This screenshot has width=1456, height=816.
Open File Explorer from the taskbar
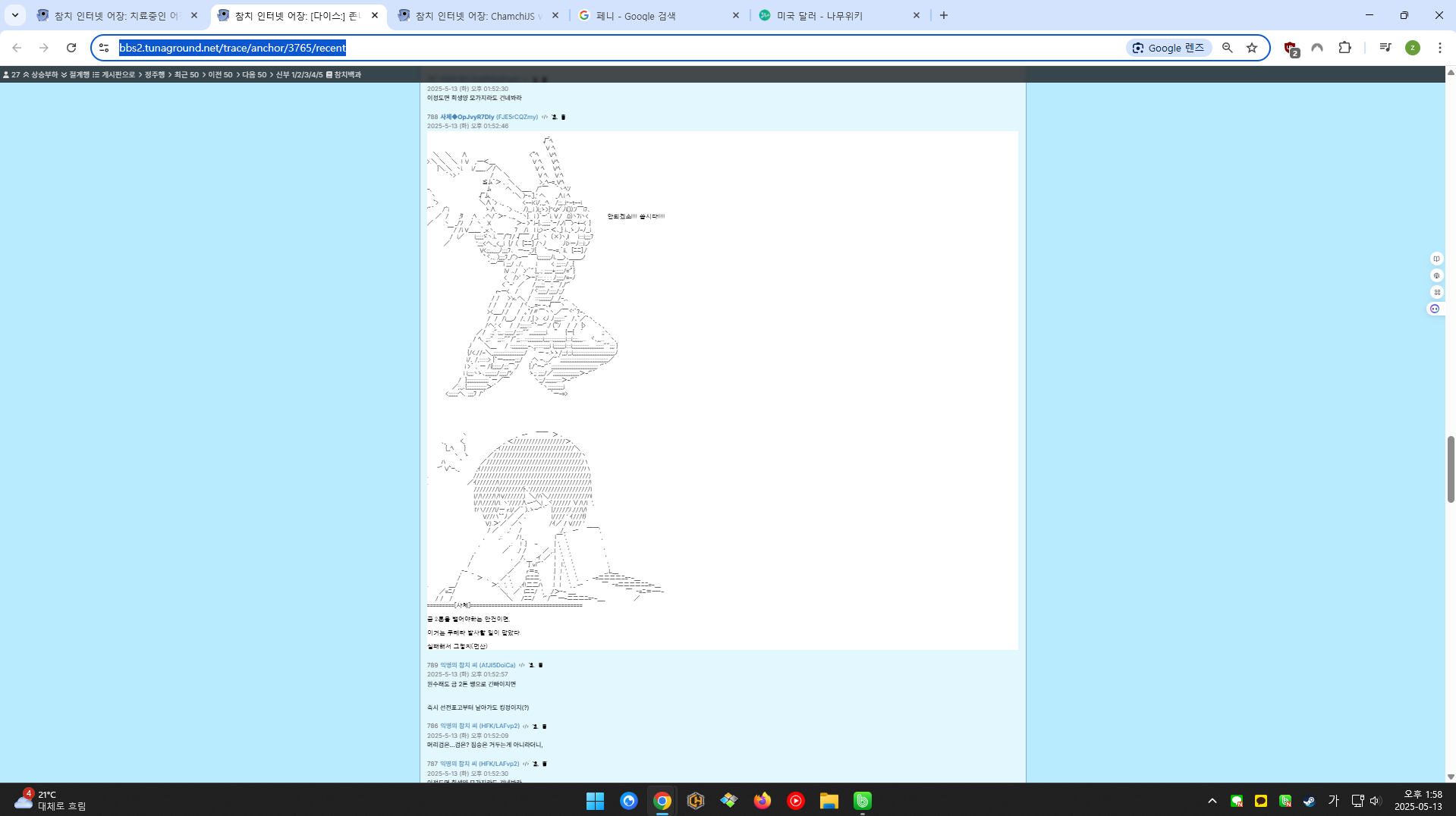coord(829,801)
